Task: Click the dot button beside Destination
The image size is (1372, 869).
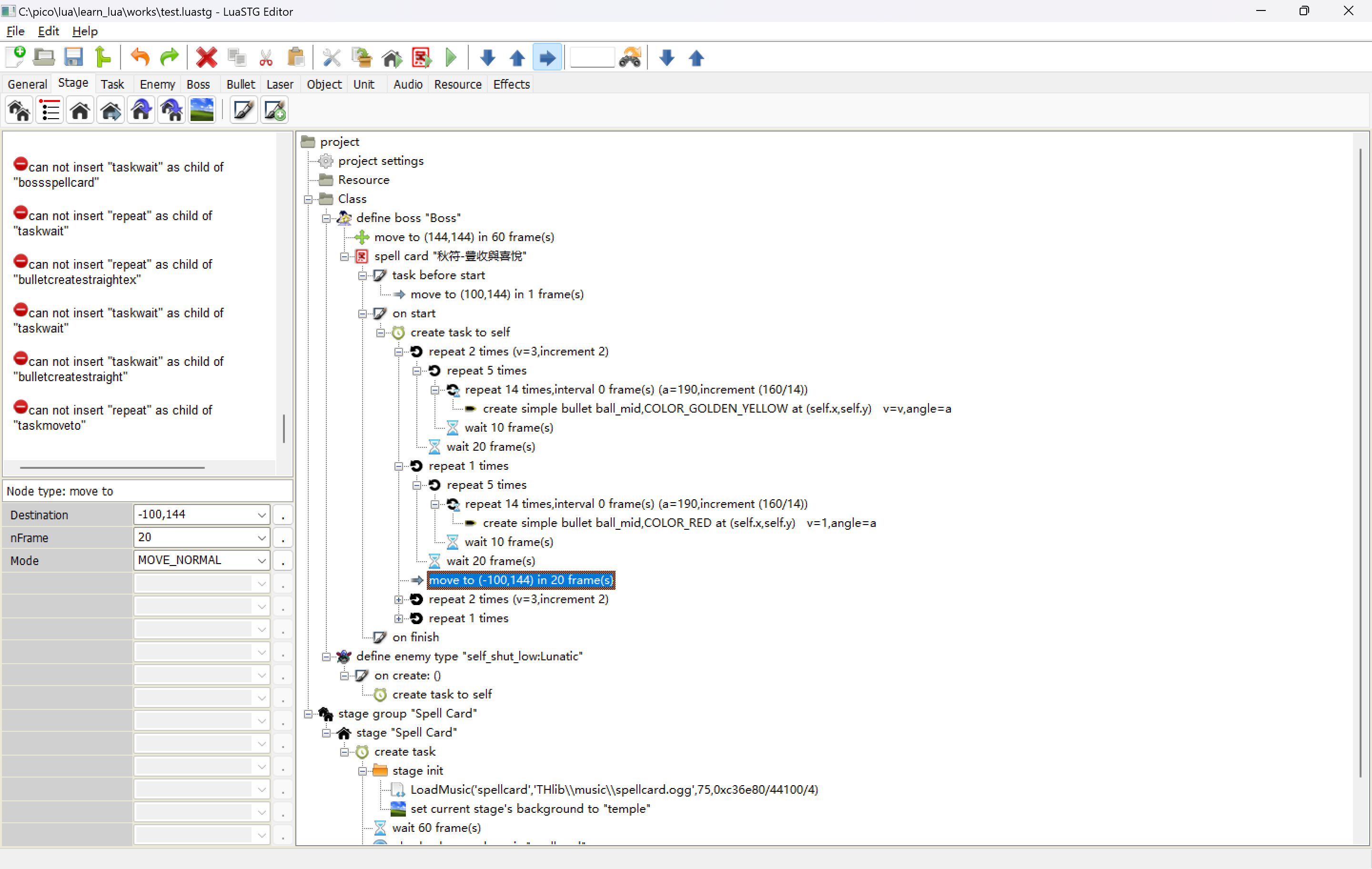Action: (283, 515)
